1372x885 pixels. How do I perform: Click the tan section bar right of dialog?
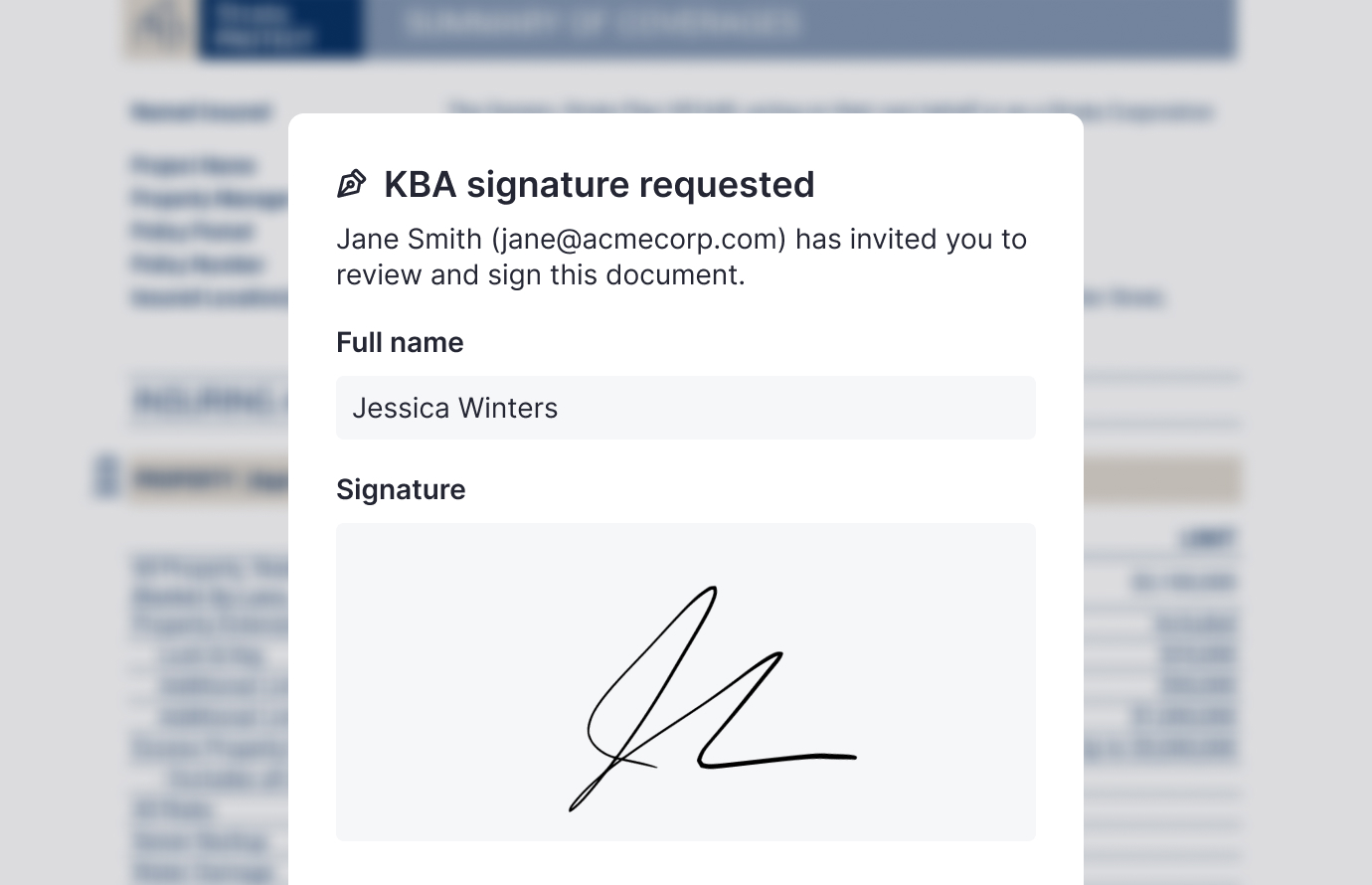click(x=1161, y=480)
